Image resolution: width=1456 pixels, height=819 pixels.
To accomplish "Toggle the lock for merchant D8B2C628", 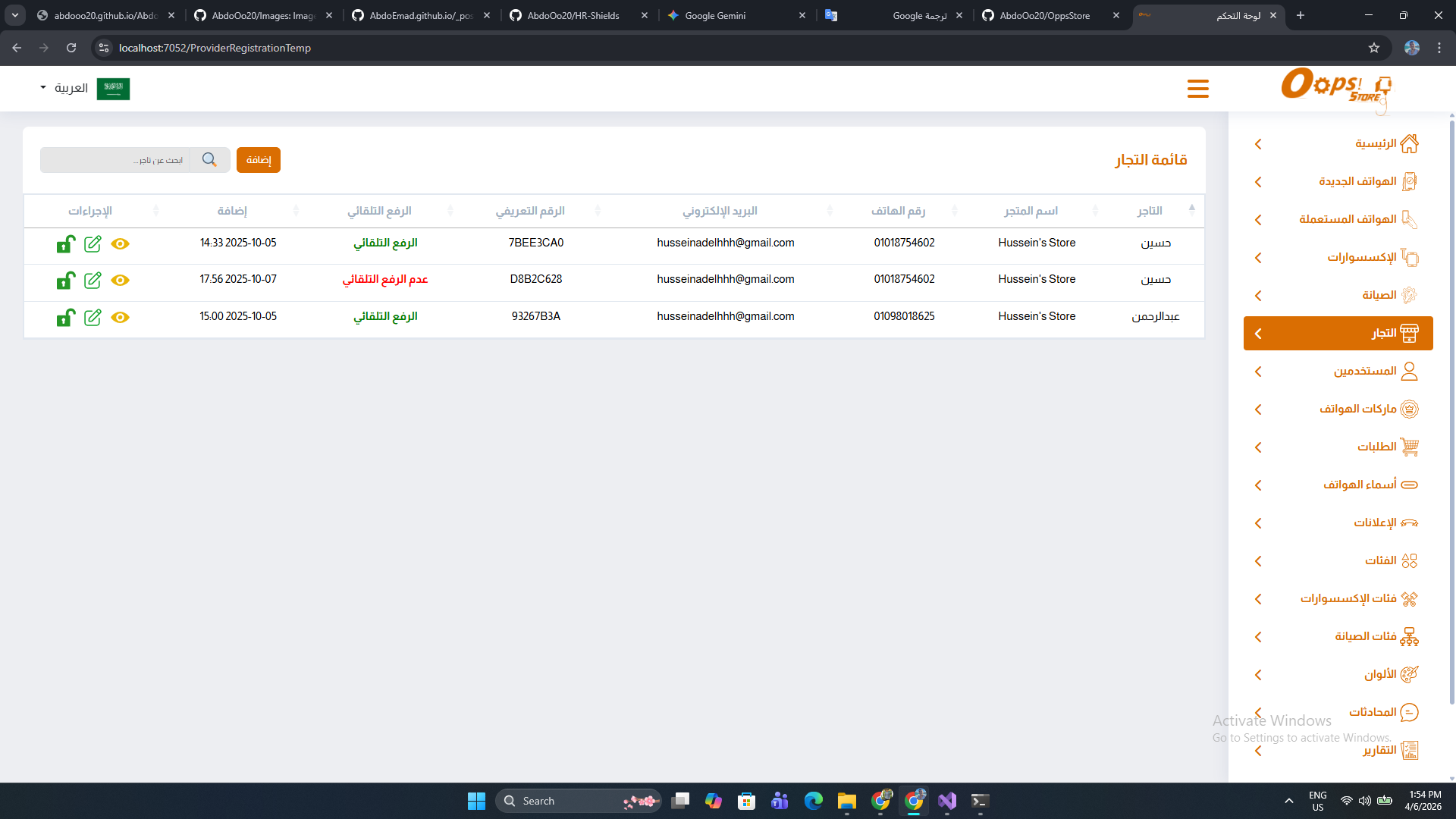I will (66, 281).
